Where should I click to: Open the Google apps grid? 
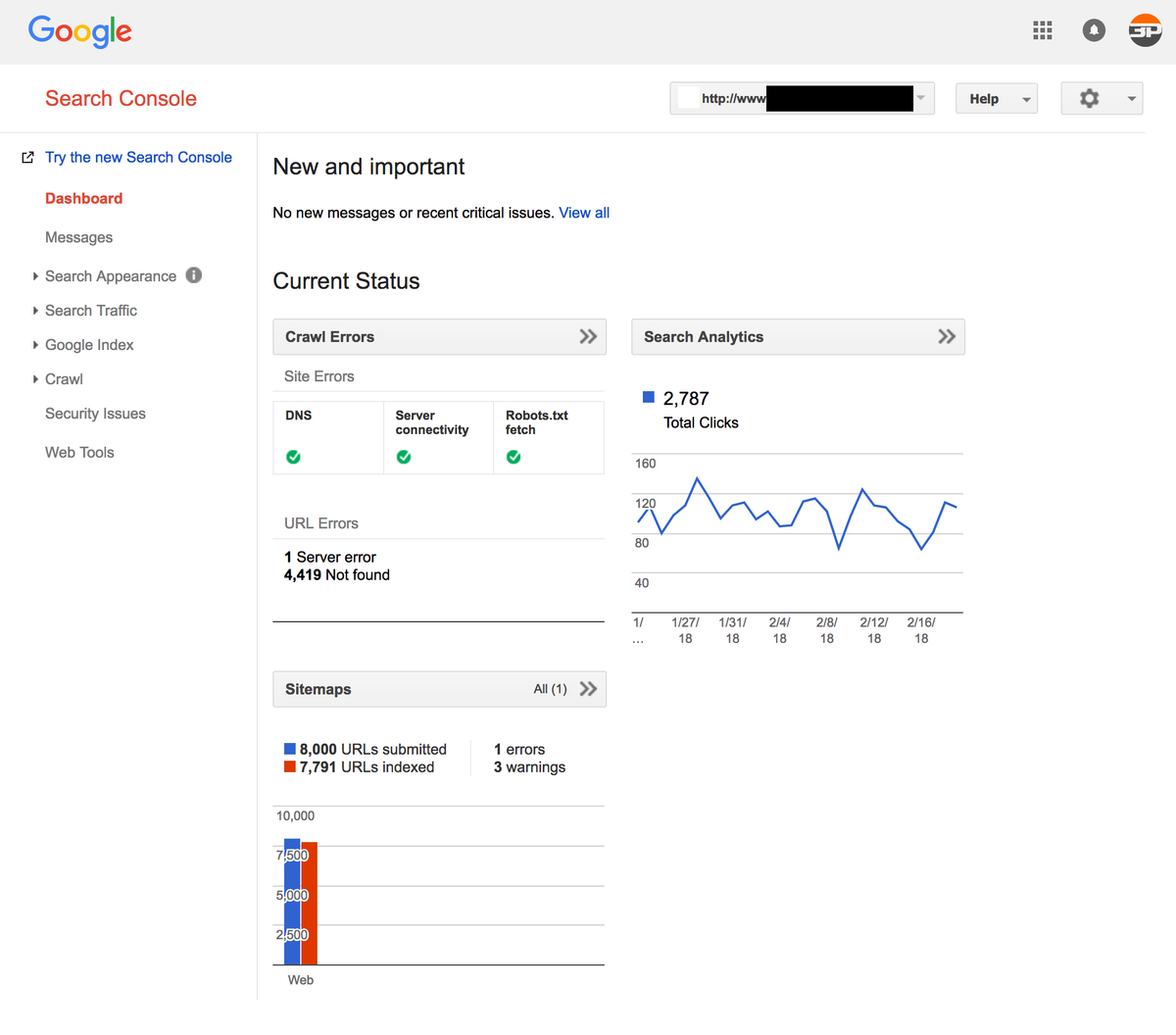pos(1043,30)
